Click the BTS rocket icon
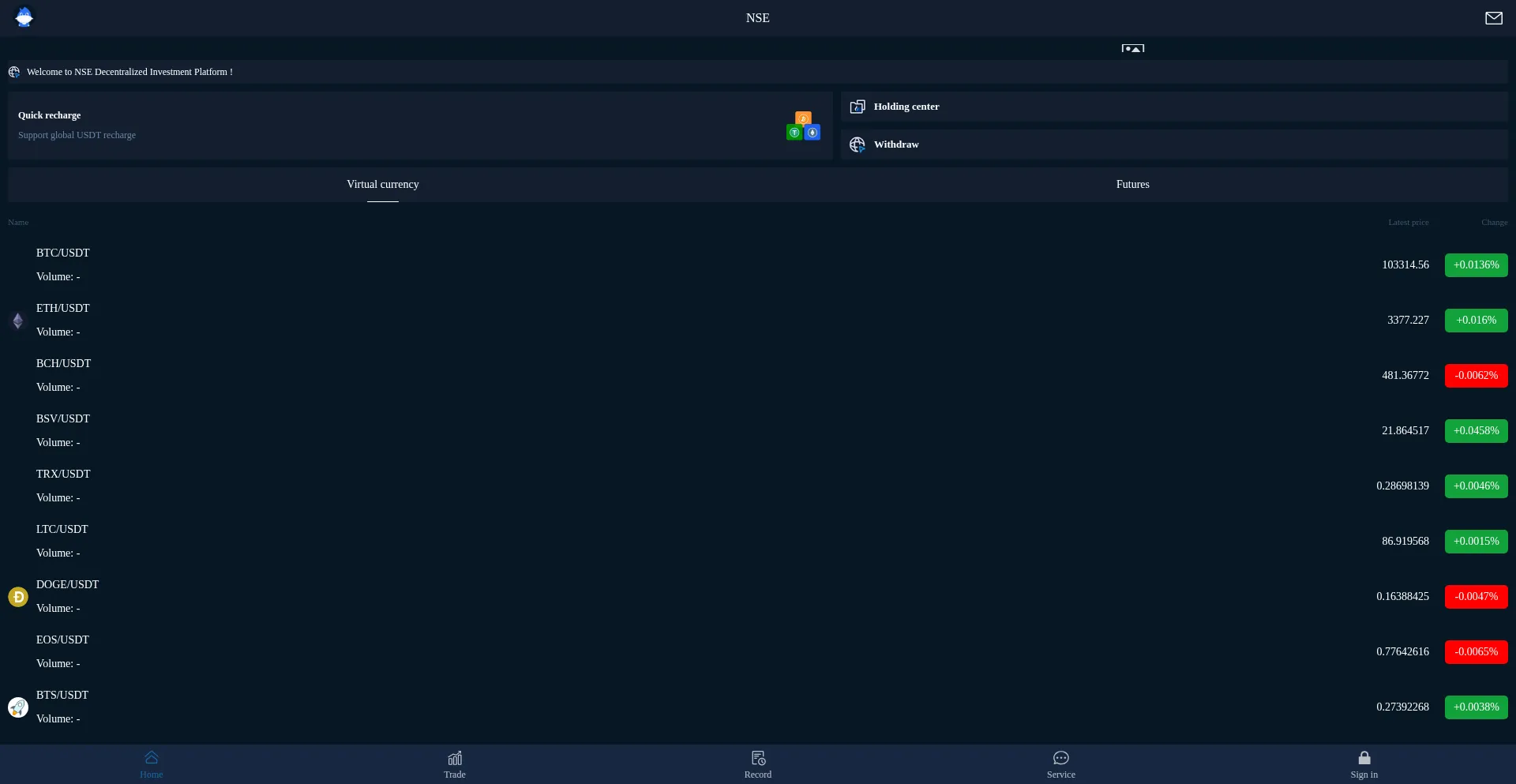1516x784 pixels. coord(18,707)
